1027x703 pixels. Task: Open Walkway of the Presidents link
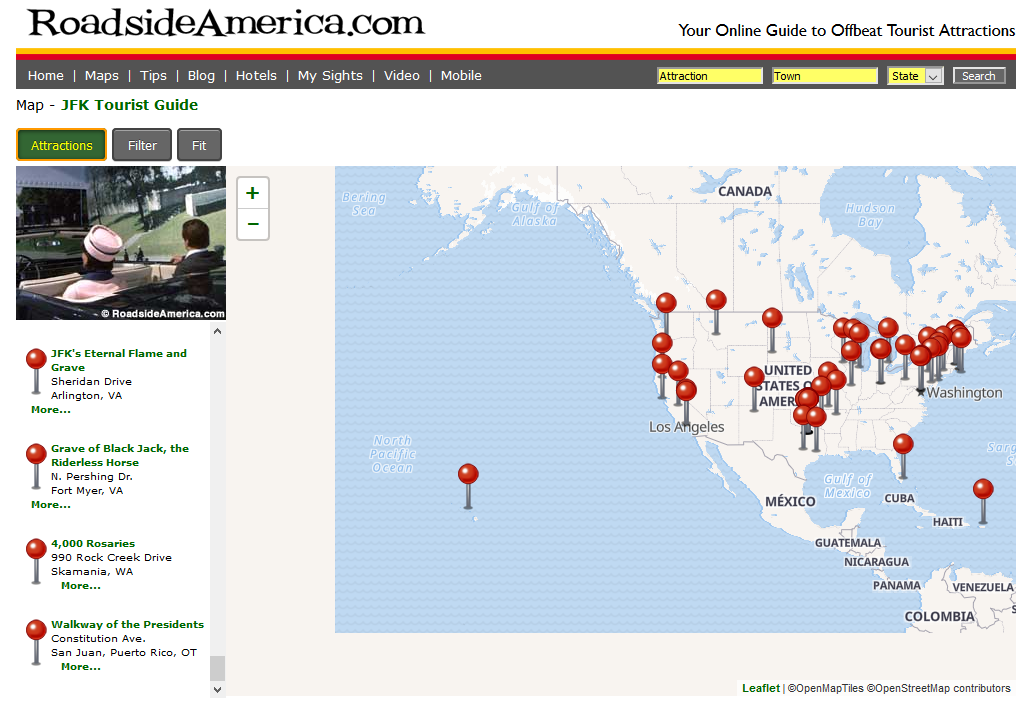[x=128, y=624]
